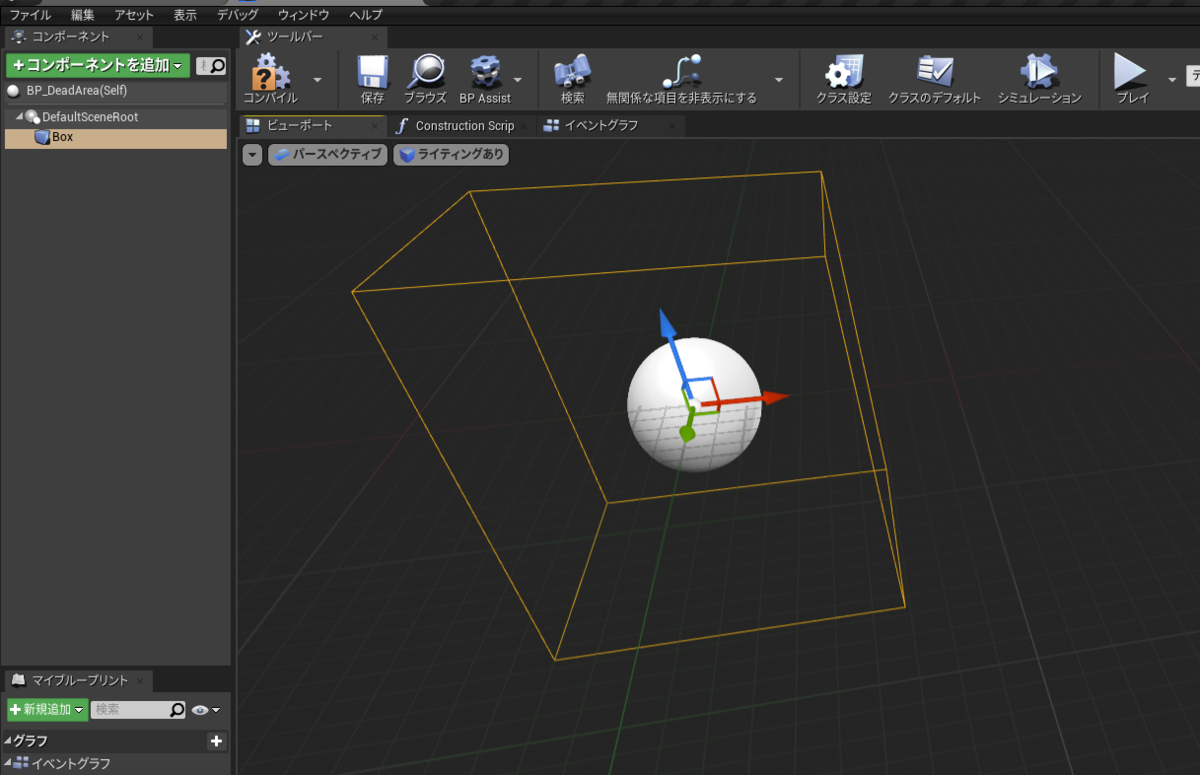This screenshot has width=1200, height=775.
Task: Open the File (ファイル) menu
Action: pyautogui.click(x=30, y=15)
